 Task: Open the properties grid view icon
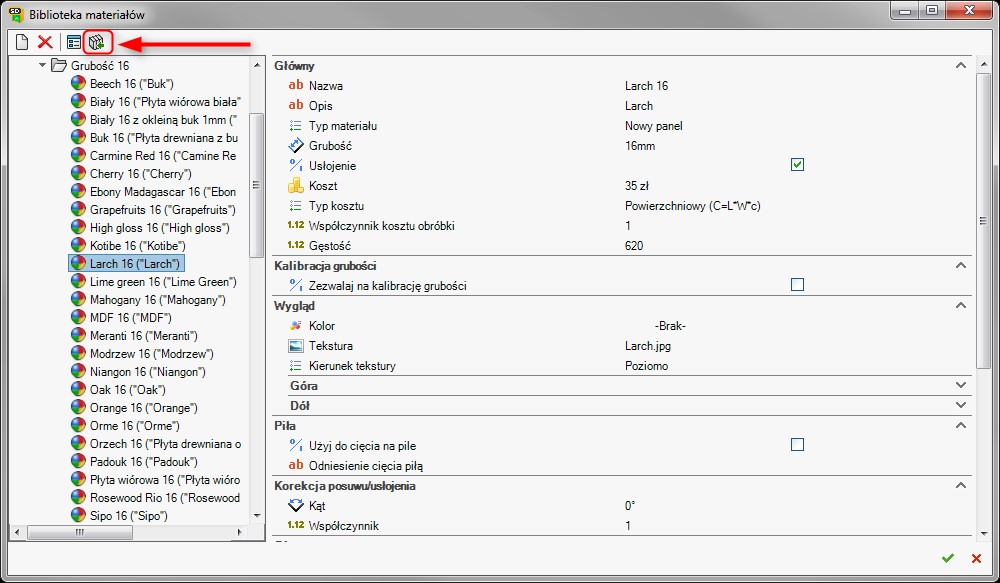pos(73,42)
